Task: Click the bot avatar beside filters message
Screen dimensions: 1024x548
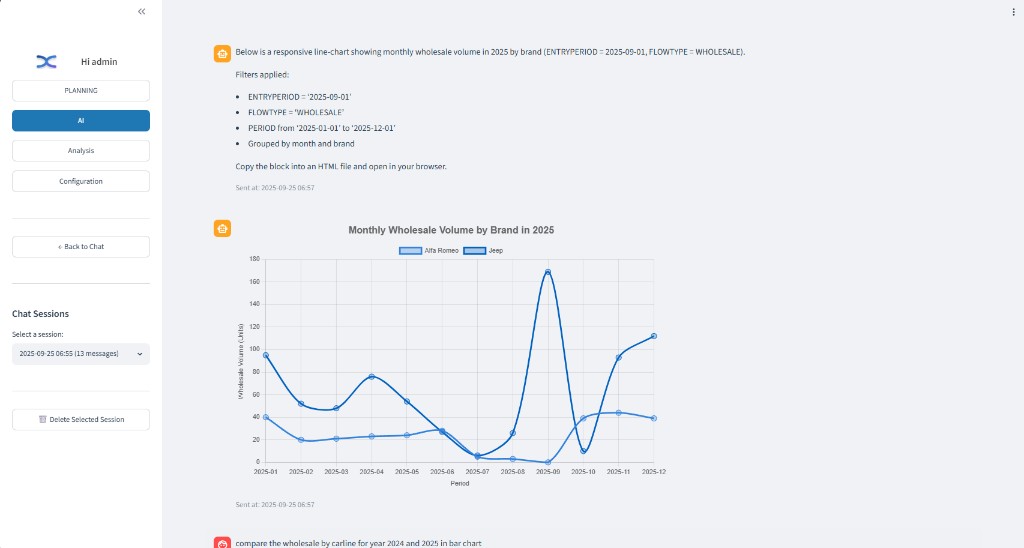Action: 222,54
